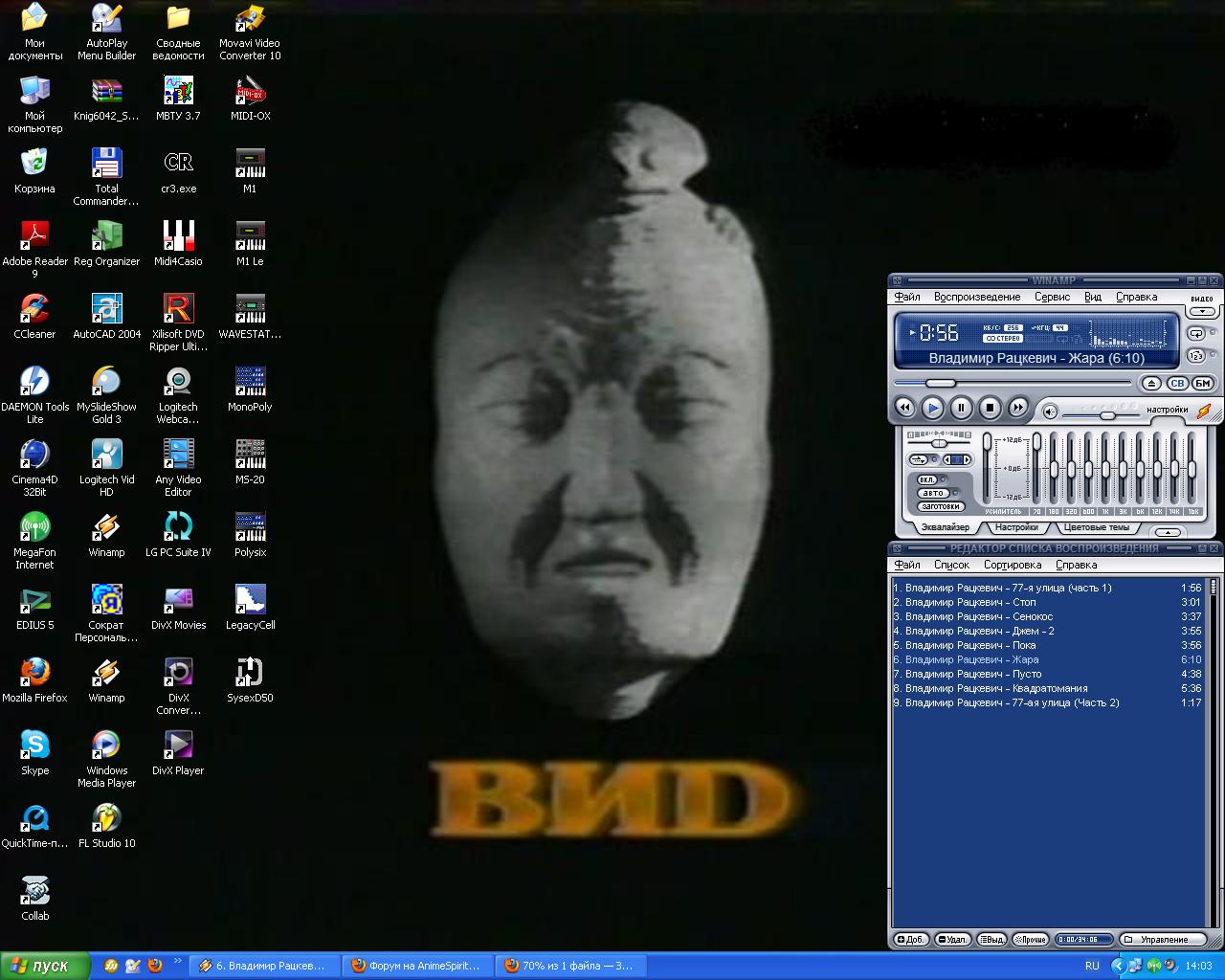Enable equalizer with the ВКЛ. button
This screenshot has height=980, width=1225.
[x=927, y=479]
